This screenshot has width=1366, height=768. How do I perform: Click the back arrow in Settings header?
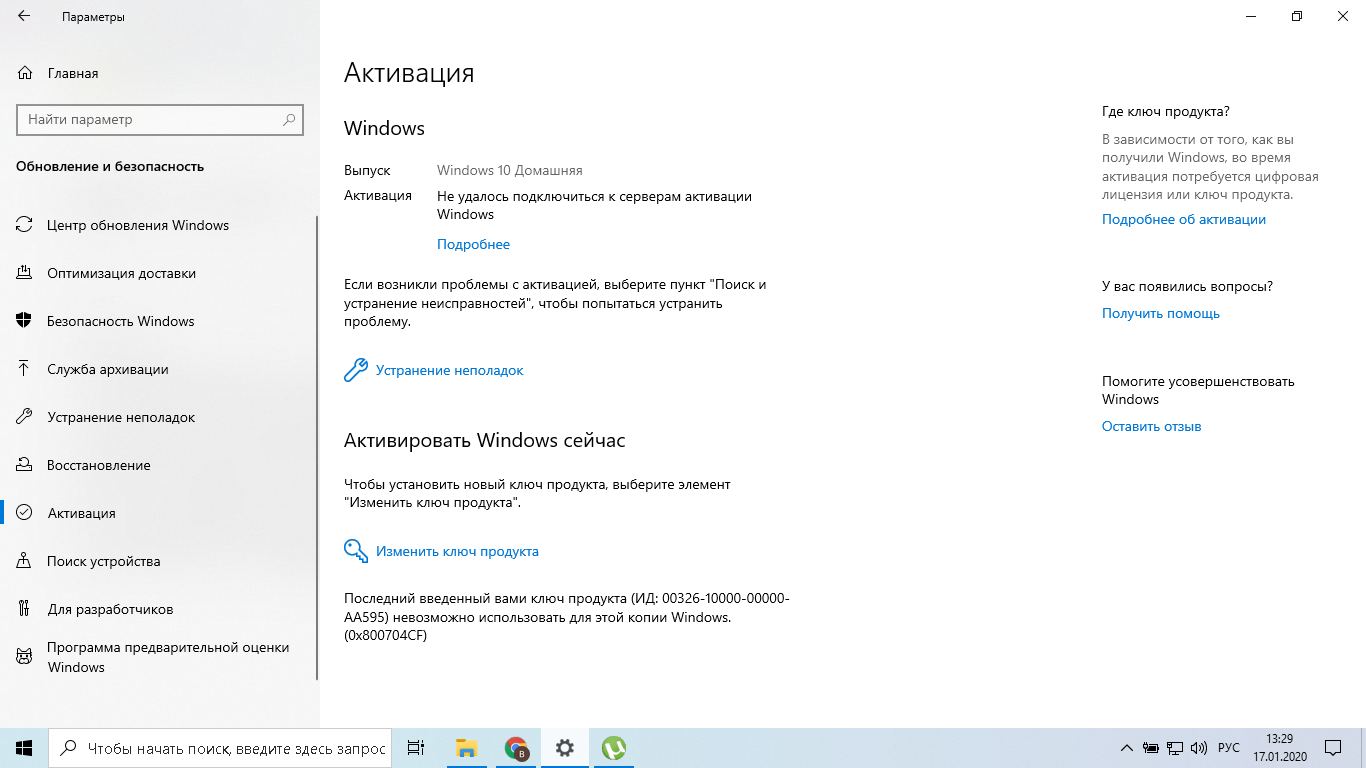coord(24,17)
